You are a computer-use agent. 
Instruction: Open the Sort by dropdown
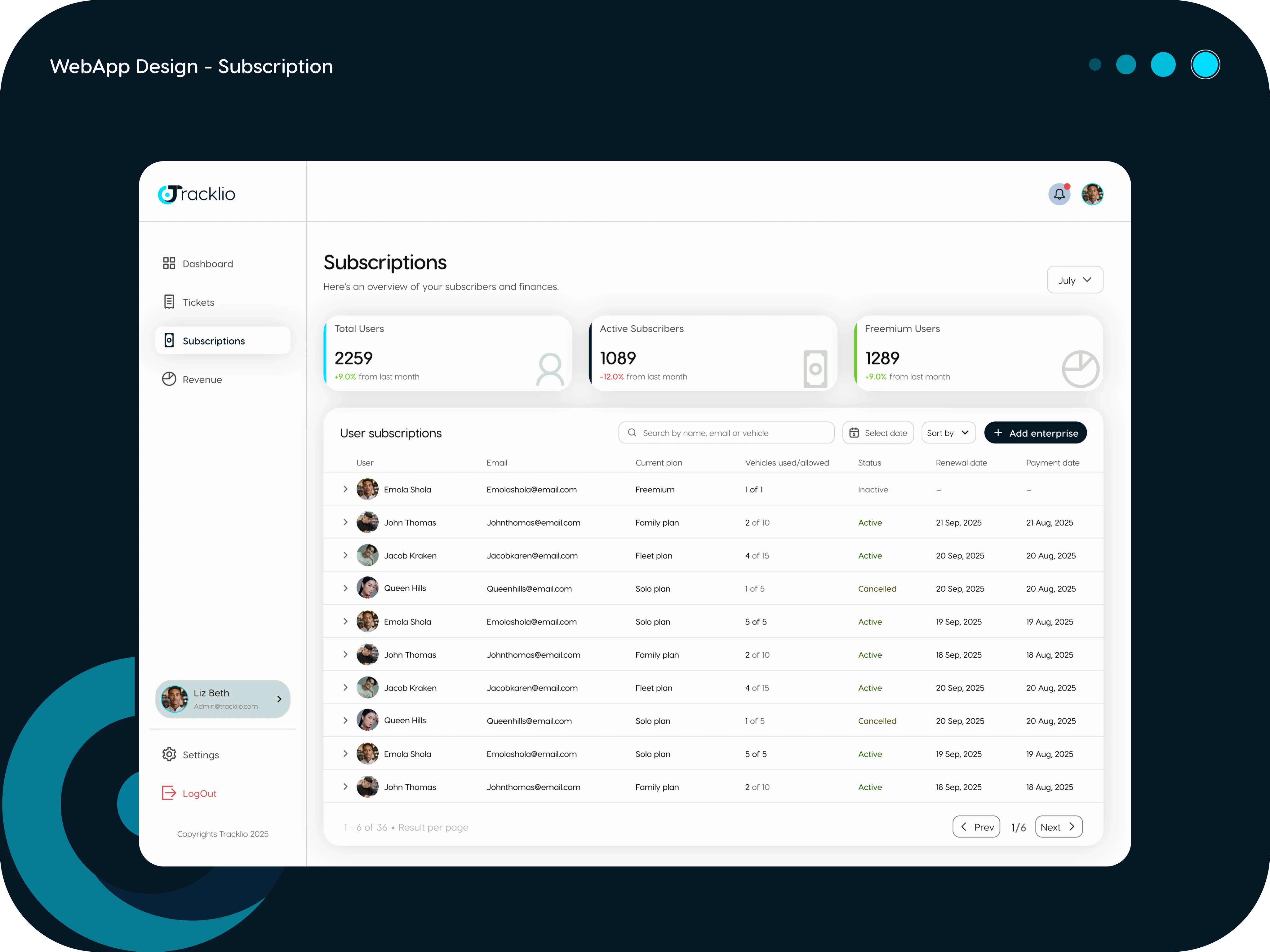948,433
